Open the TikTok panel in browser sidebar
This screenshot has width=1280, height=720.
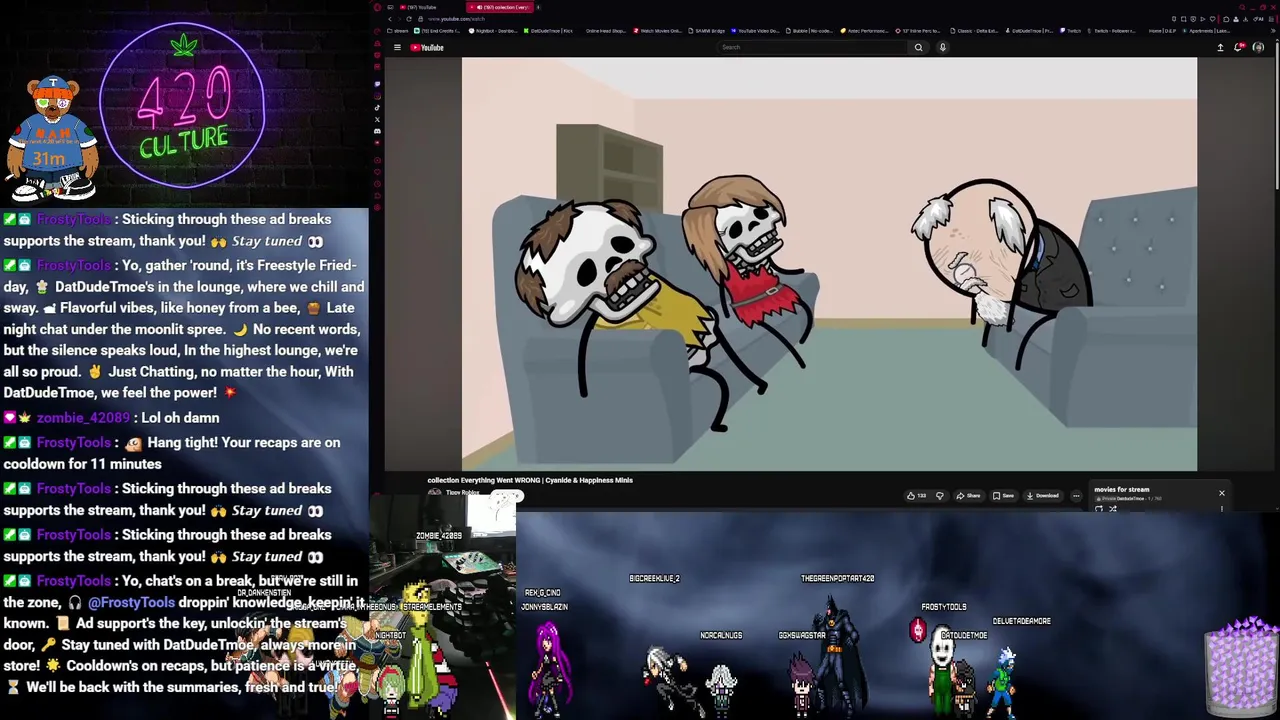(377, 108)
